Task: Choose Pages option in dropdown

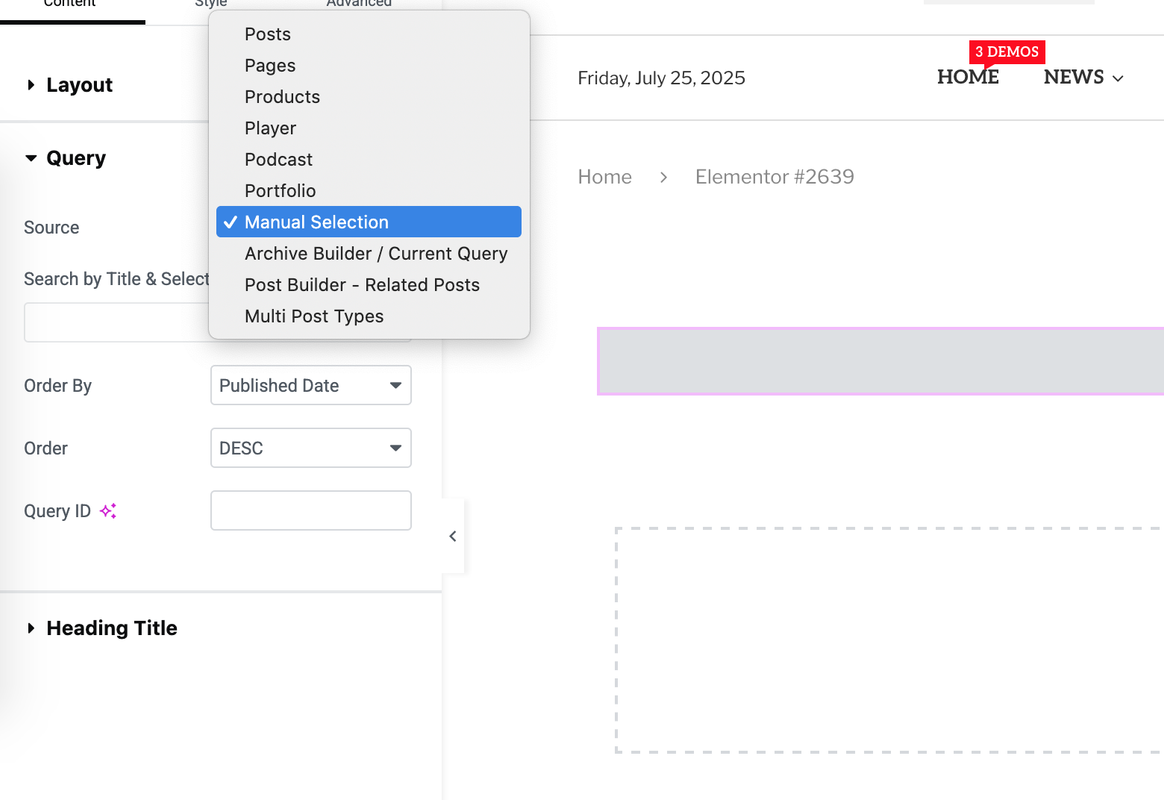Action: coord(368,65)
